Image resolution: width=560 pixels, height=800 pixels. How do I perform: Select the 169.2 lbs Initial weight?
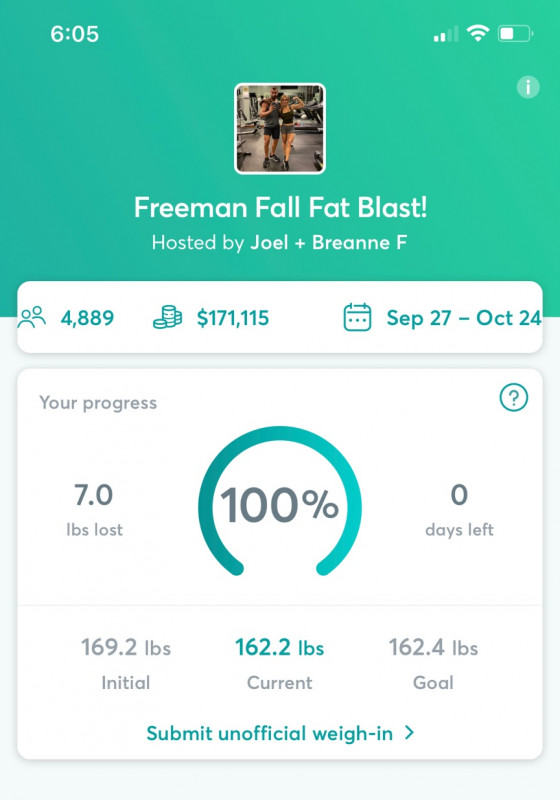pos(126,648)
